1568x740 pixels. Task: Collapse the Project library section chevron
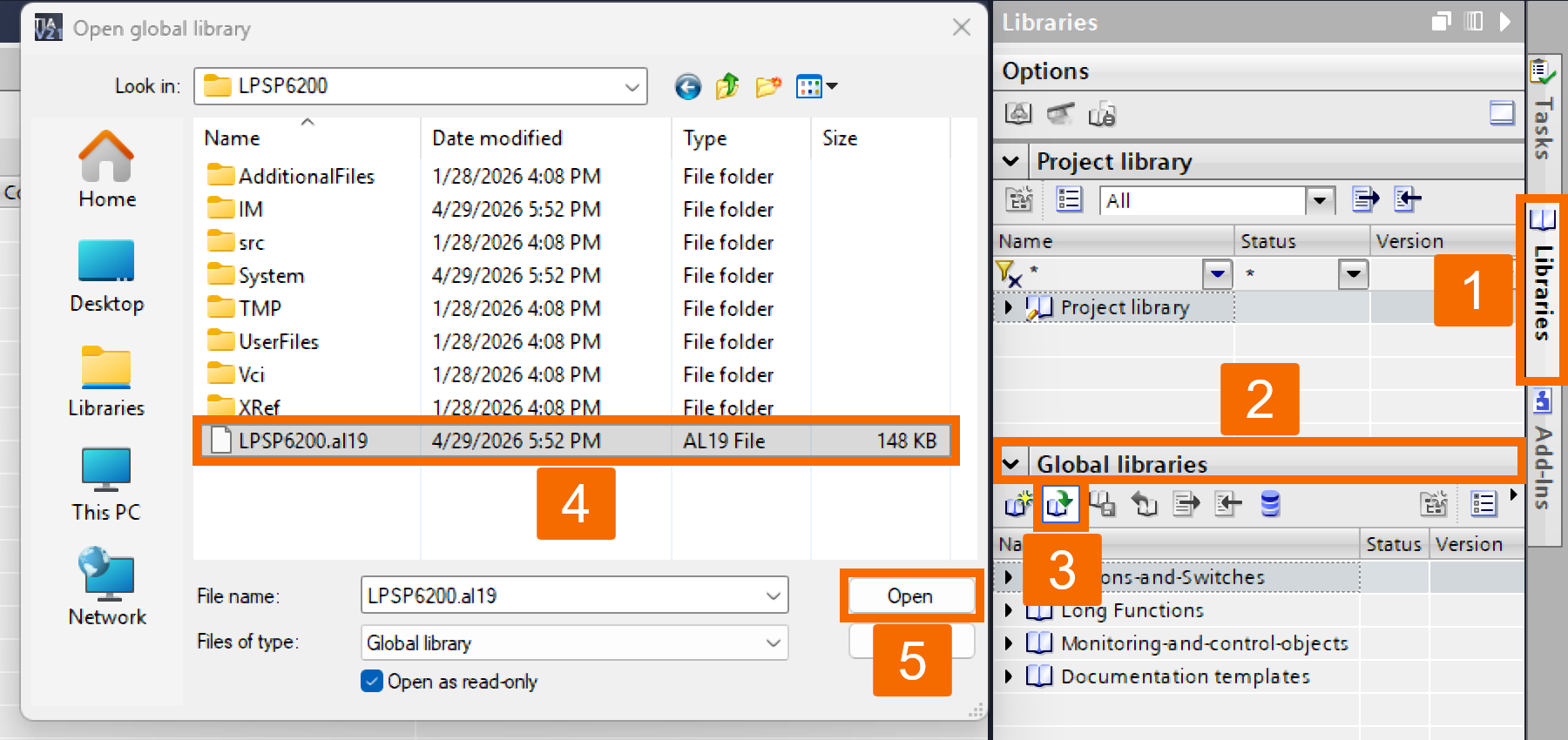(1010, 161)
